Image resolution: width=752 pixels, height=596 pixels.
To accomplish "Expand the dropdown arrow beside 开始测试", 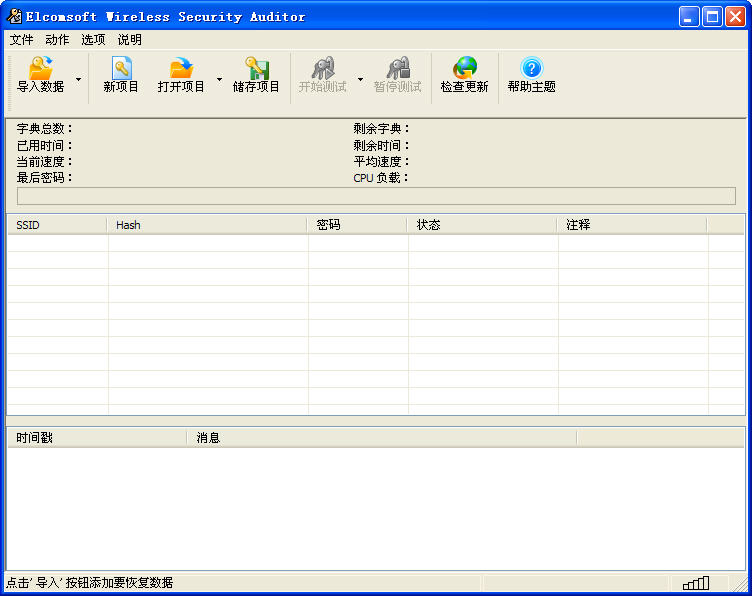I will point(361,78).
